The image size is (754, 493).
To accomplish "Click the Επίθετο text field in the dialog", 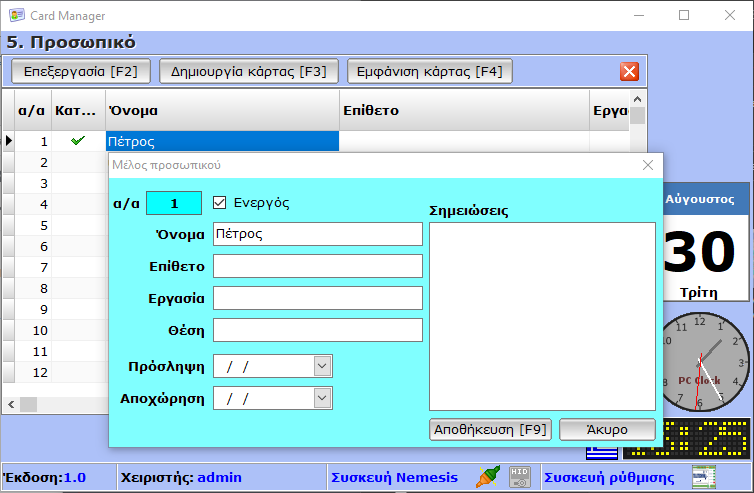I will tap(317, 266).
